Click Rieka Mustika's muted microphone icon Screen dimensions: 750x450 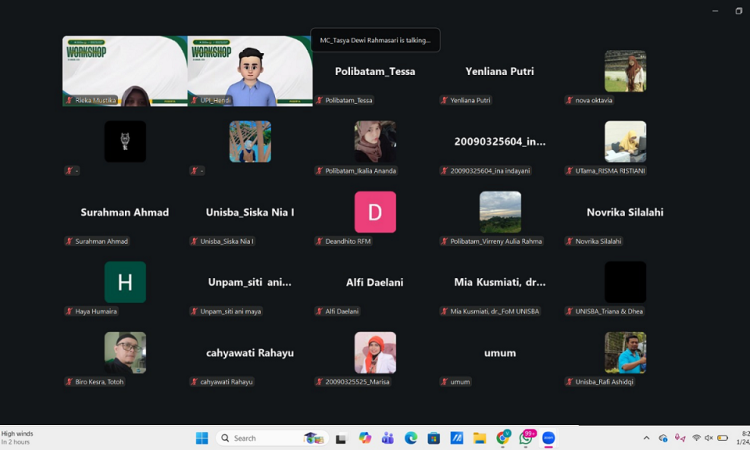(69, 101)
